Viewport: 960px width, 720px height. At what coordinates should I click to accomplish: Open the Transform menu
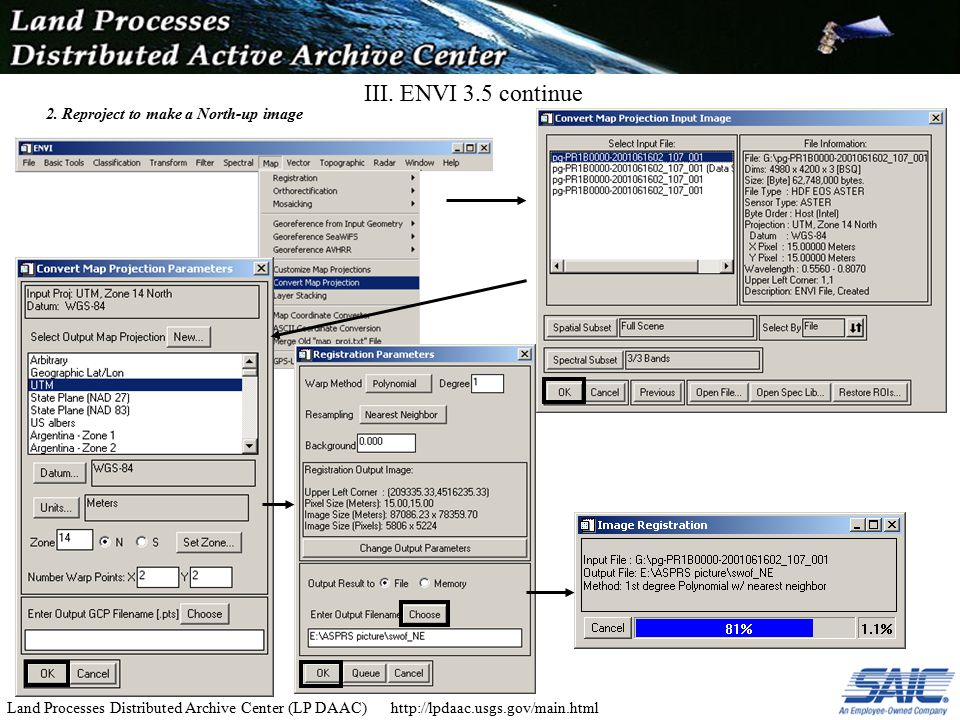168,163
